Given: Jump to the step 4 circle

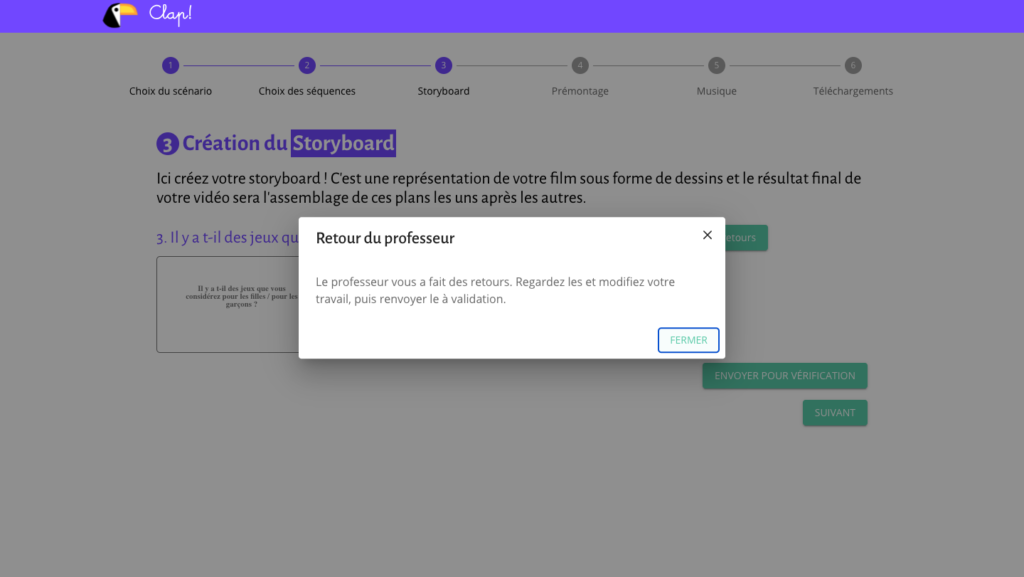Looking at the screenshot, I should pyautogui.click(x=580, y=66).
